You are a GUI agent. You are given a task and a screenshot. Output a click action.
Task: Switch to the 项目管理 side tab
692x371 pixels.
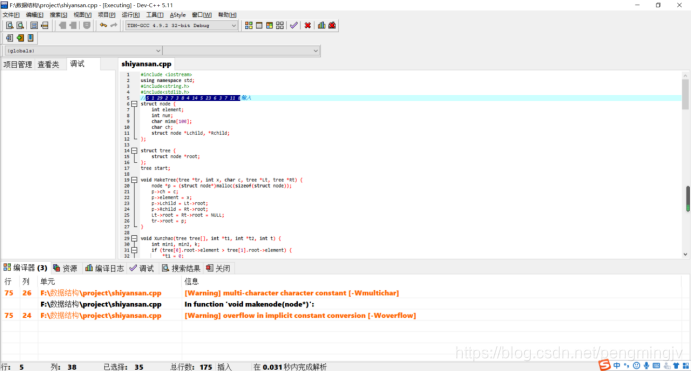(x=18, y=64)
